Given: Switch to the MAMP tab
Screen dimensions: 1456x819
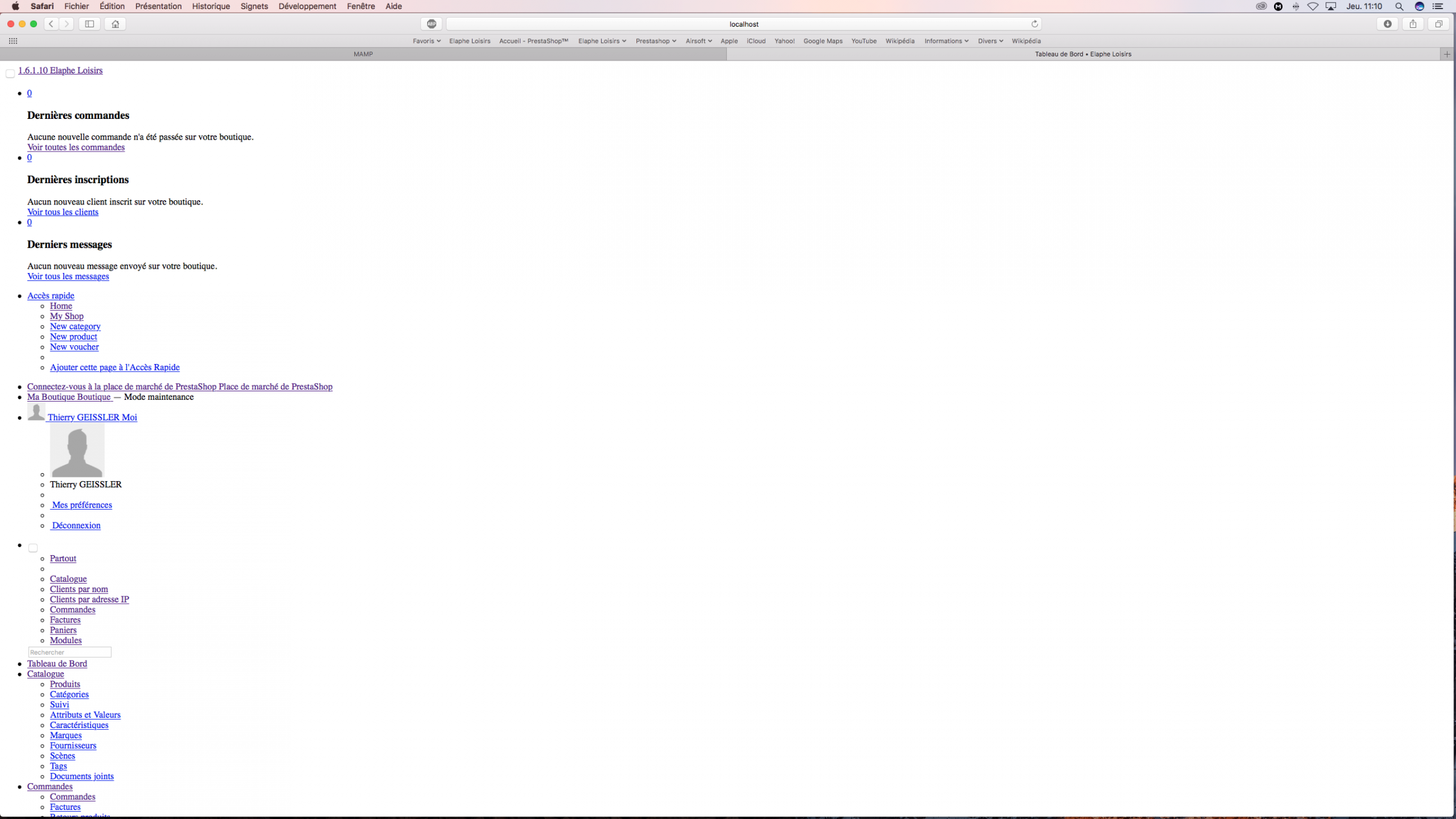Looking at the screenshot, I should click(363, 54).
